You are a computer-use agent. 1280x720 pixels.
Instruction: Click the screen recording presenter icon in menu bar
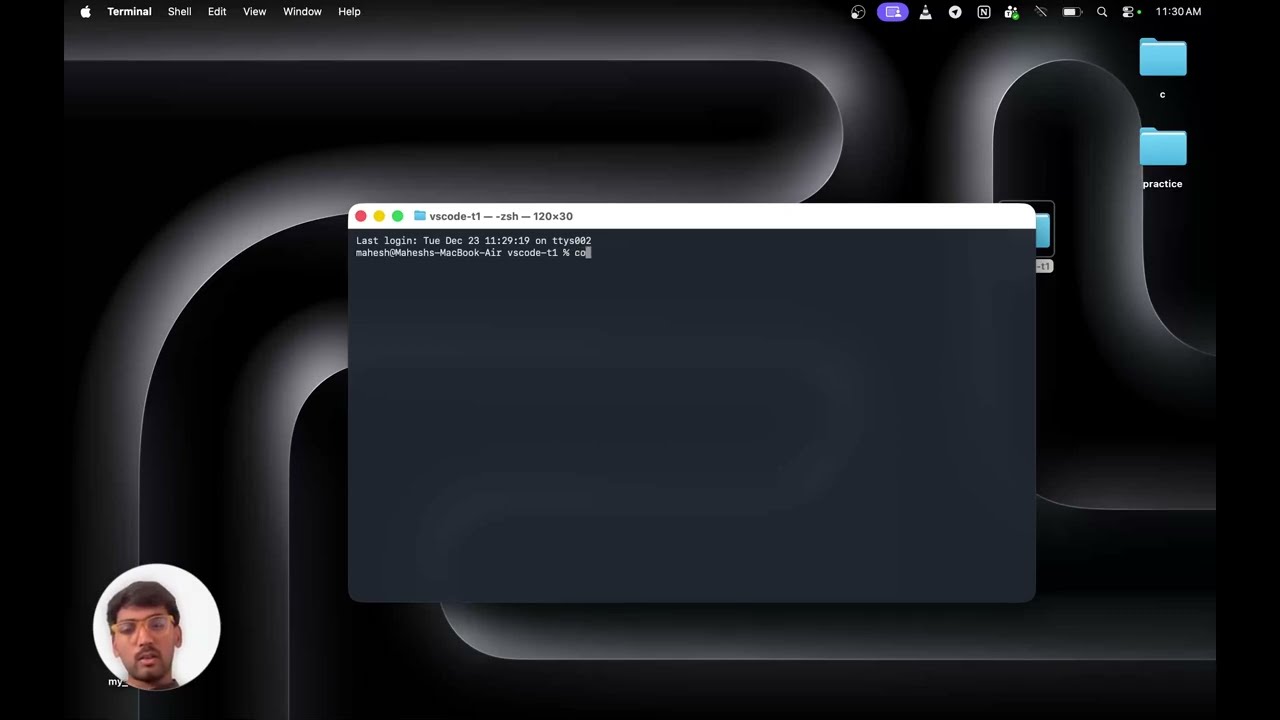893,12
